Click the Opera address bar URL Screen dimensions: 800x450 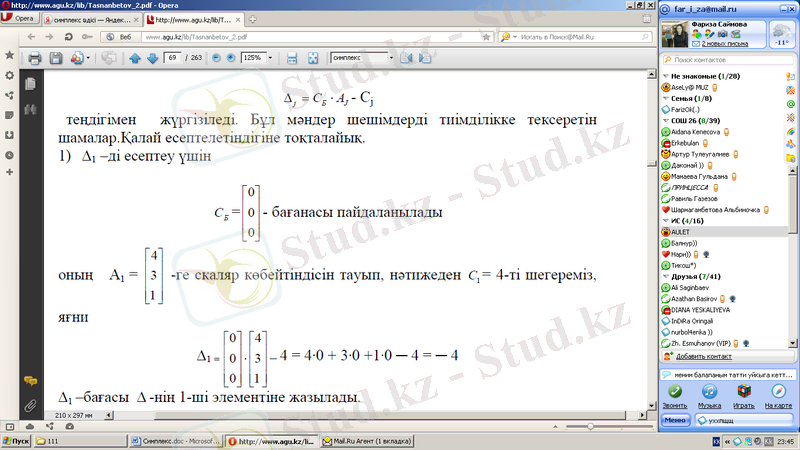click(x=196, y=37)
